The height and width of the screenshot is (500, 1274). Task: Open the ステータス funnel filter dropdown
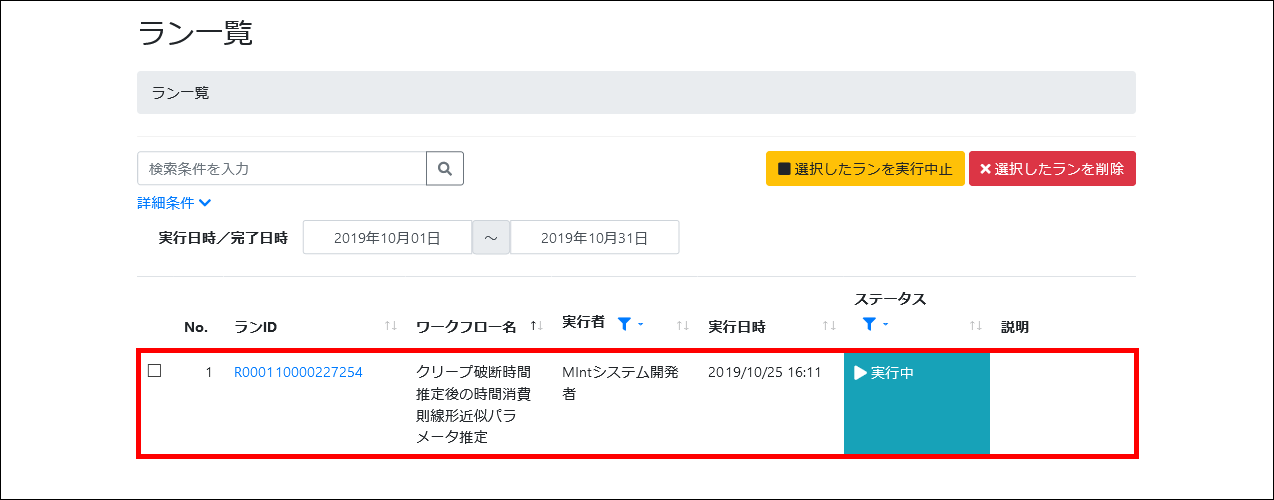point(874,324)
